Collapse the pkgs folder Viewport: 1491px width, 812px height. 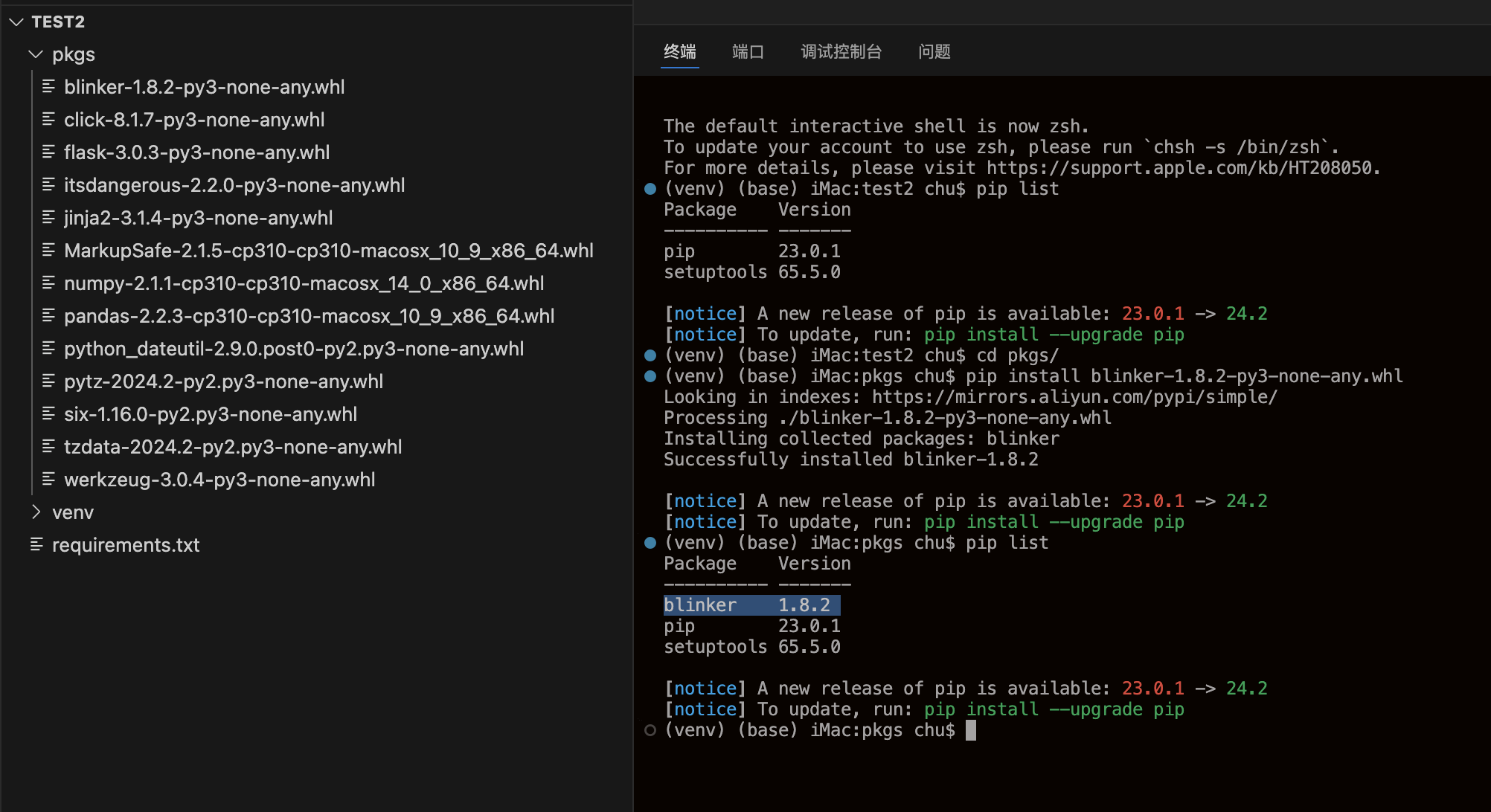point(35,54)
